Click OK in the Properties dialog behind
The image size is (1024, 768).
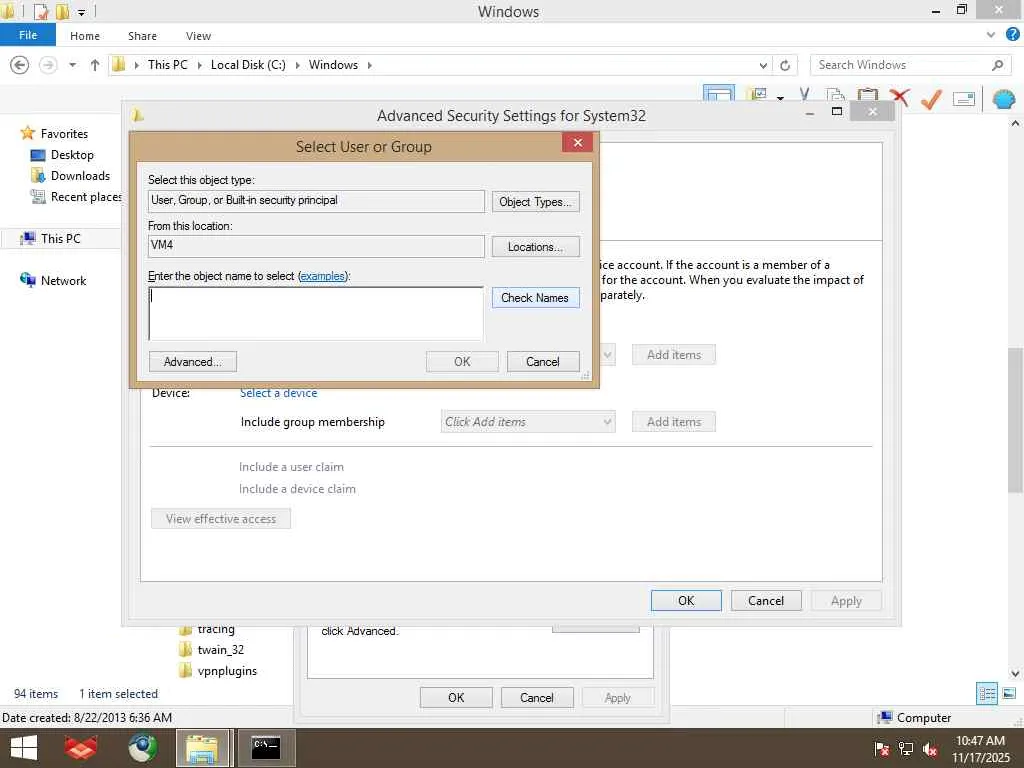(456, 697)
